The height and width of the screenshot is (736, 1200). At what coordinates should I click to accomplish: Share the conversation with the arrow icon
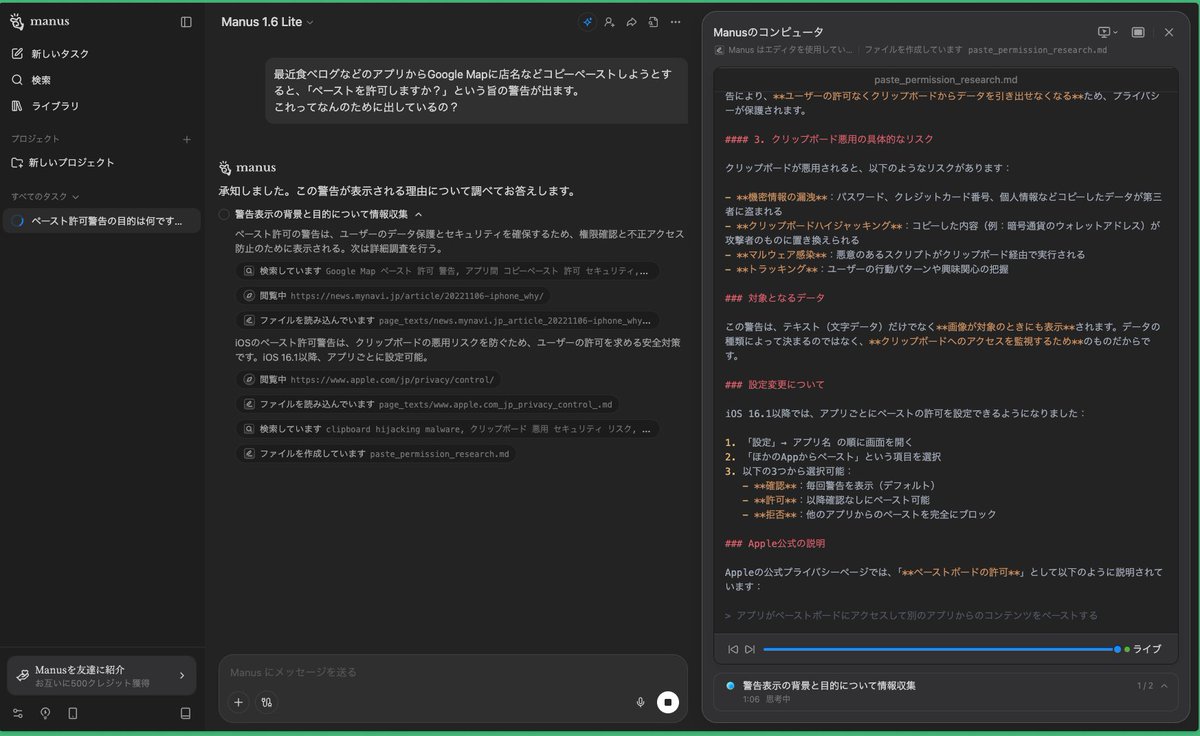point(631,22)
